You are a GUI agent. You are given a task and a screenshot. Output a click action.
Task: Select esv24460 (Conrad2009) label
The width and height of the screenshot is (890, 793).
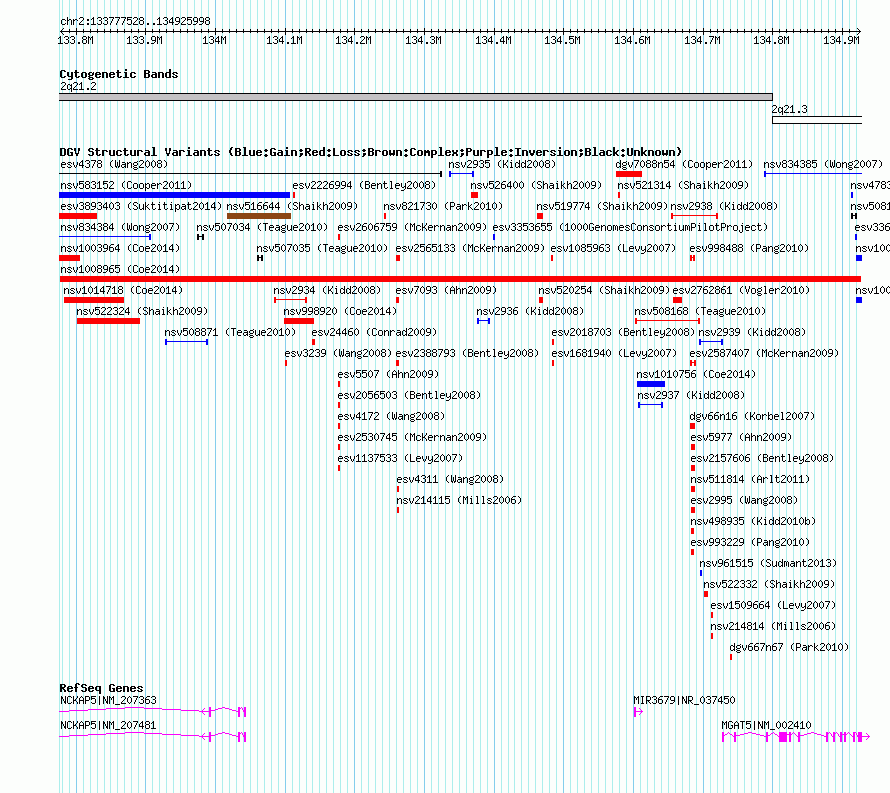click(x=373, y=332)
